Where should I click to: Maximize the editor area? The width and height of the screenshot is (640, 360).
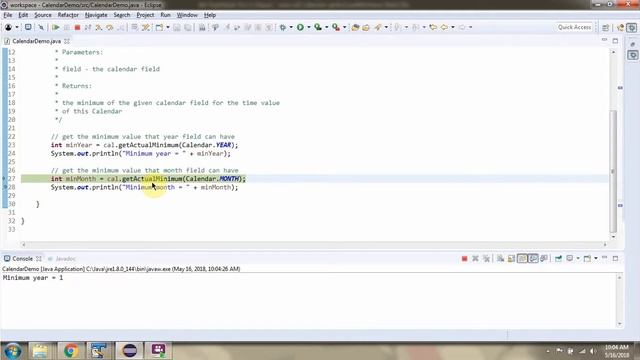point(615,41)
